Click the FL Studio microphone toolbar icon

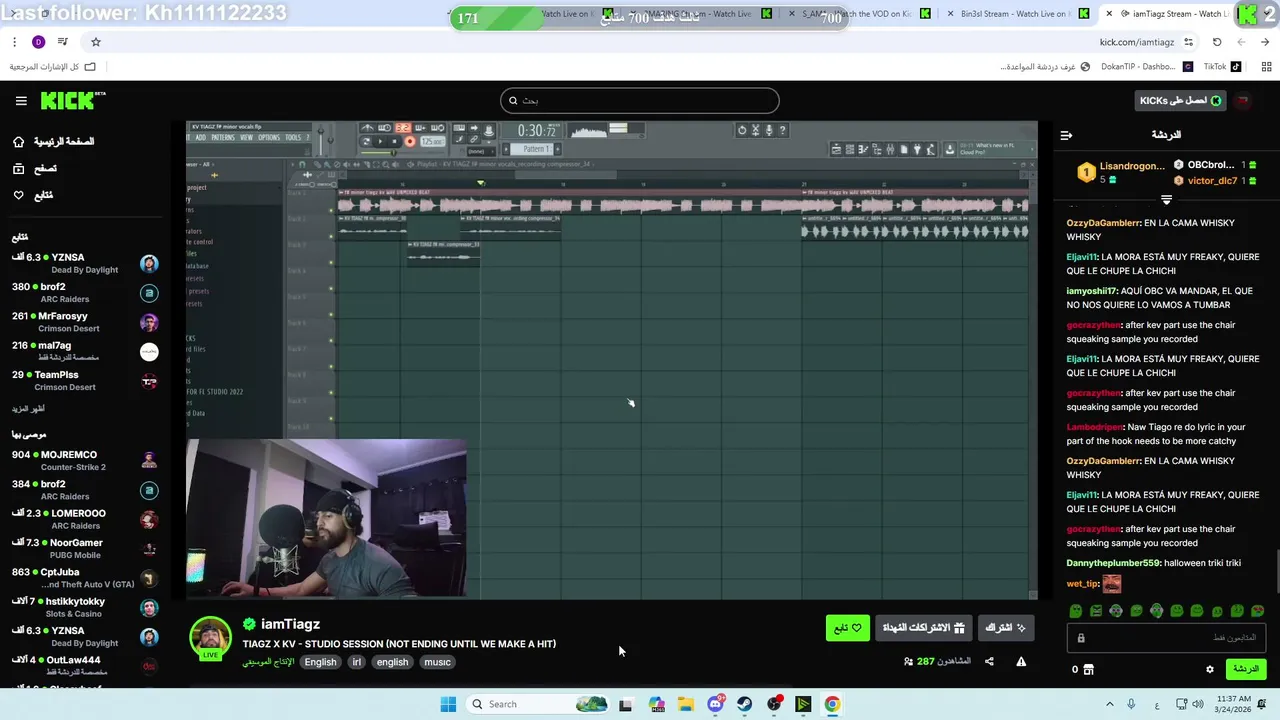[769, 130]
